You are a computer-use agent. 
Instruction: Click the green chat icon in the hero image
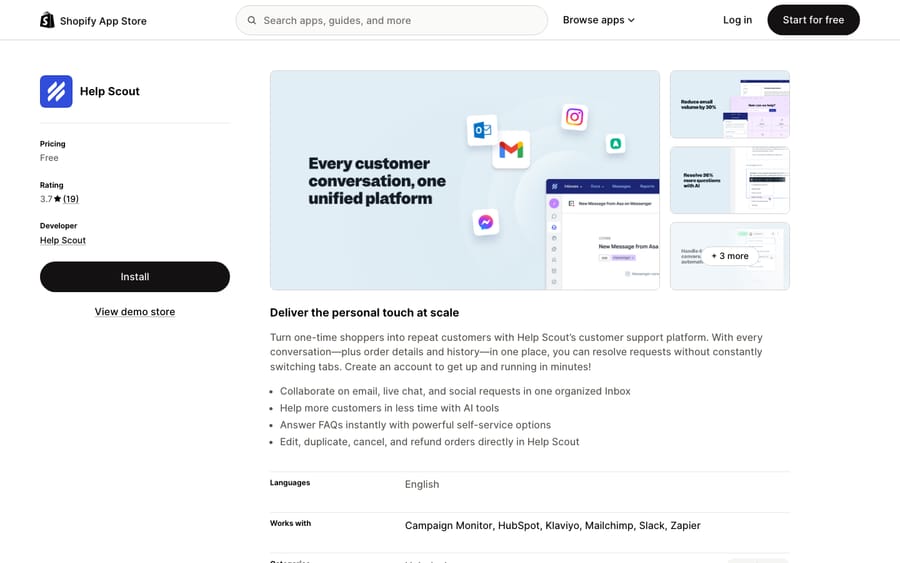click(615, 143)
